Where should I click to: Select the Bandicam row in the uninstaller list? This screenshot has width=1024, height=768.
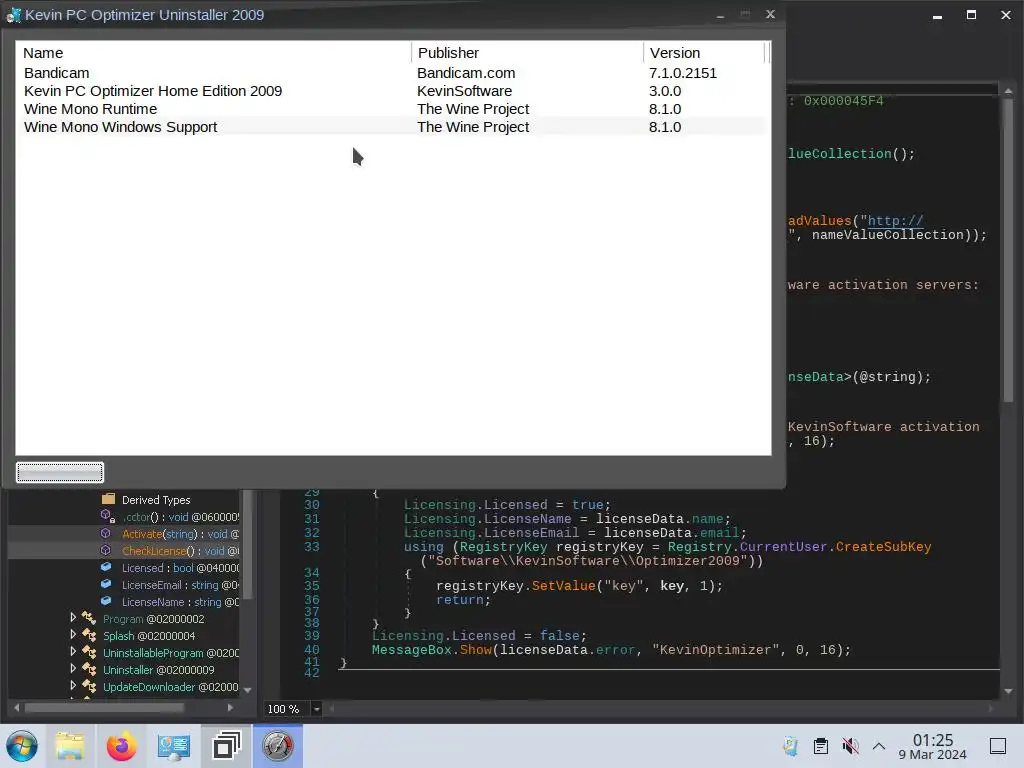click(x=392, y=73)
